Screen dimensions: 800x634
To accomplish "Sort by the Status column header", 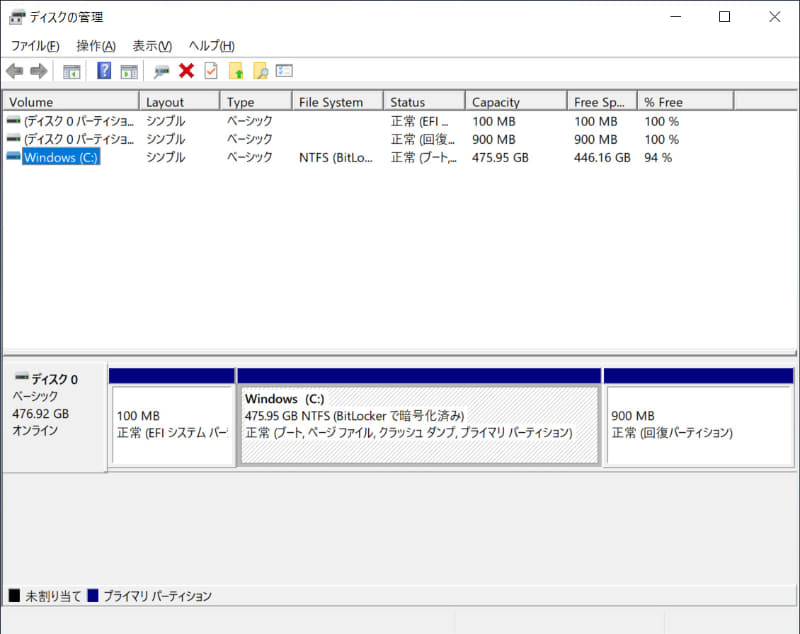I will point(424,102).
